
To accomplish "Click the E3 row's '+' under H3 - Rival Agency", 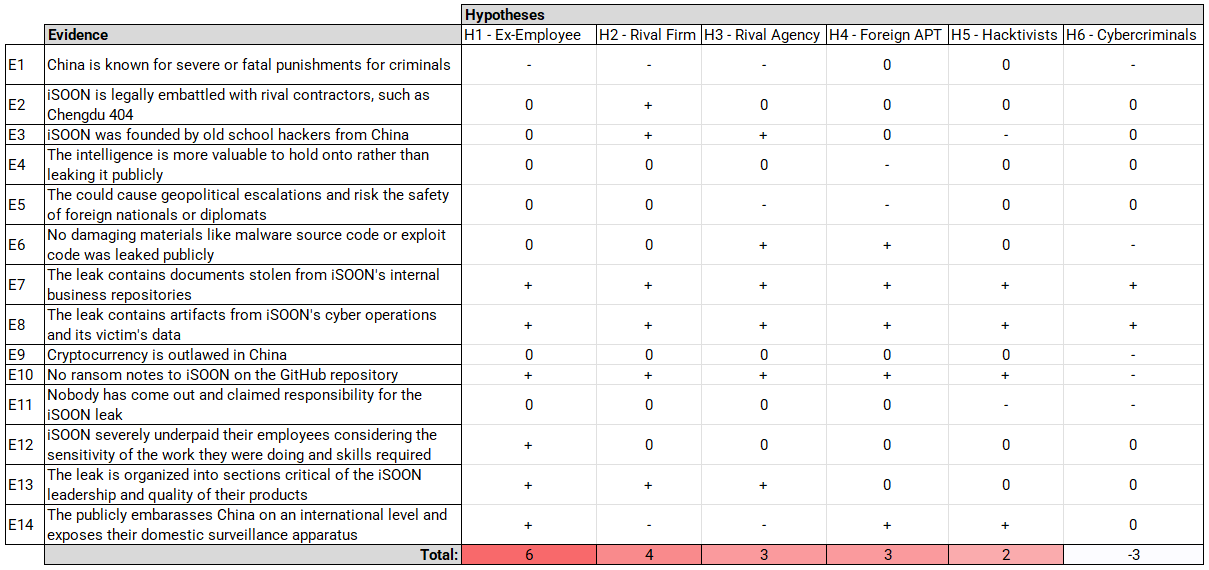I will pyautogui.click(x=764, y=135).
